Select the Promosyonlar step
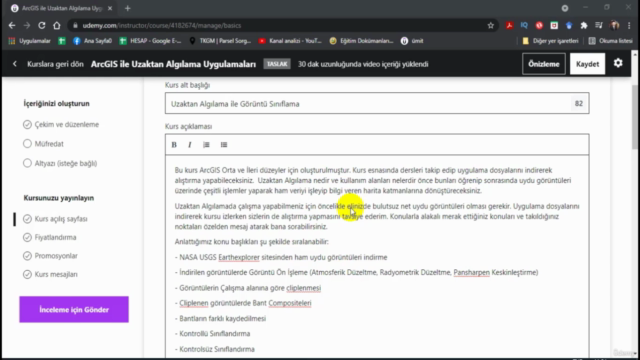 point(51,256)
